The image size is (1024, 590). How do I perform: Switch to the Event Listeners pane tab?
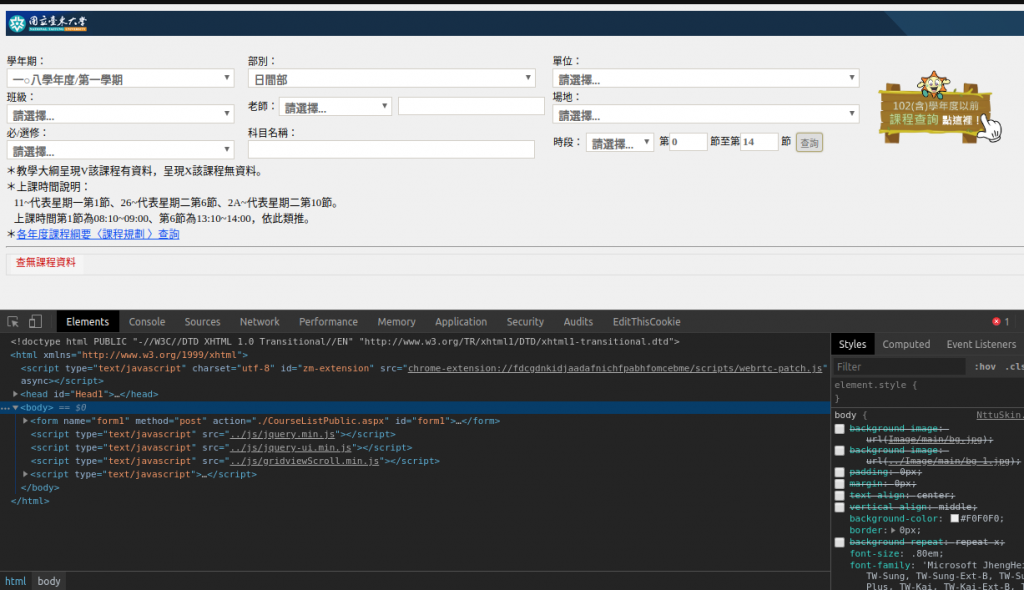point(982,344)
